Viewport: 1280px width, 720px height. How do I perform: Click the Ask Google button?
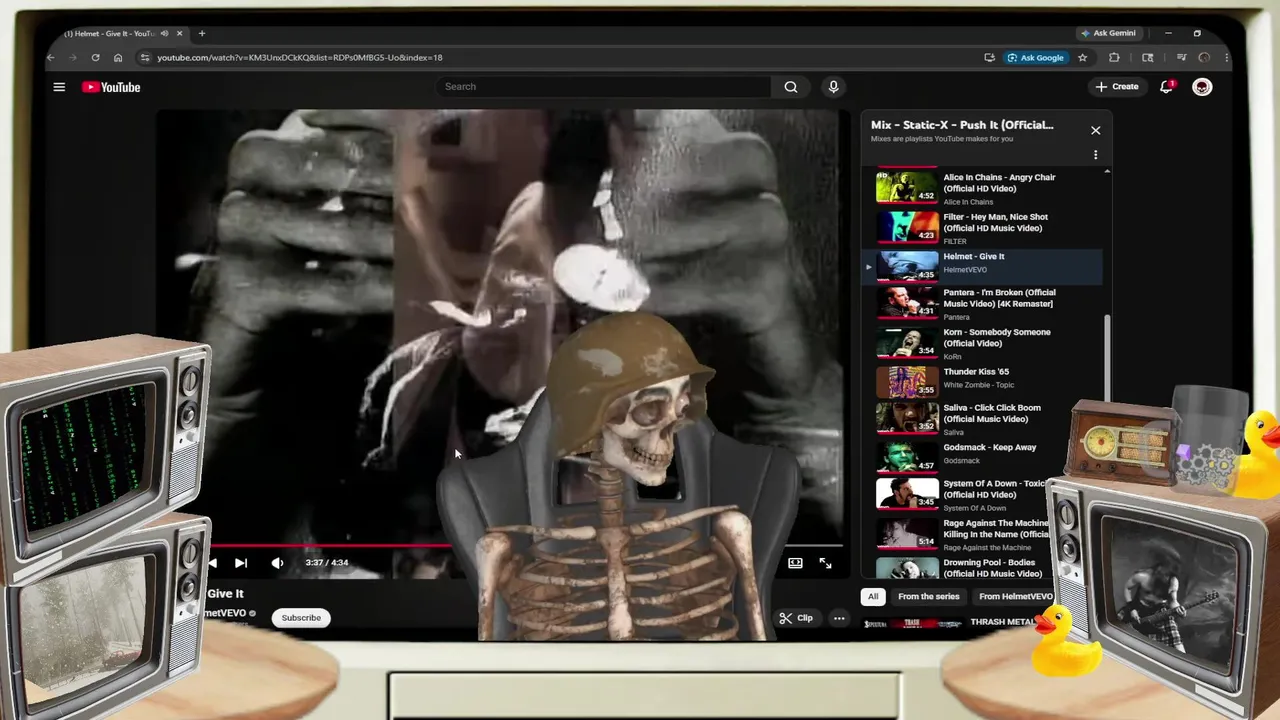pyautogui.click(x=1036, y=58)
